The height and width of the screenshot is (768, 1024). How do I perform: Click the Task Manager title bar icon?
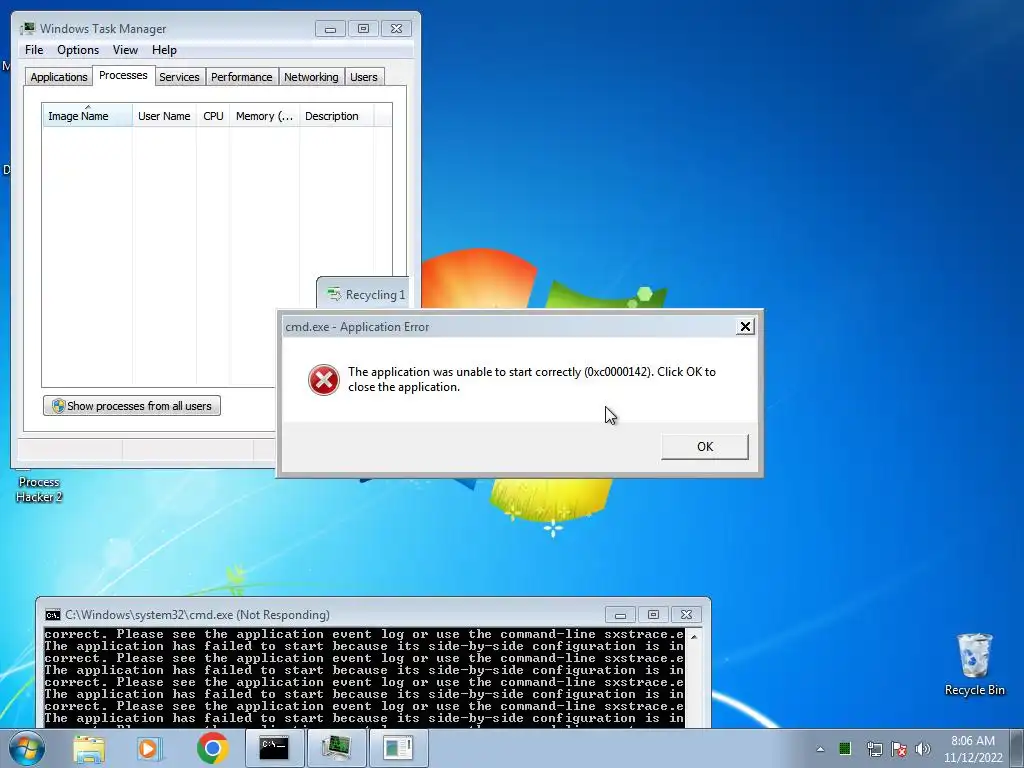(x=27, y=29)
